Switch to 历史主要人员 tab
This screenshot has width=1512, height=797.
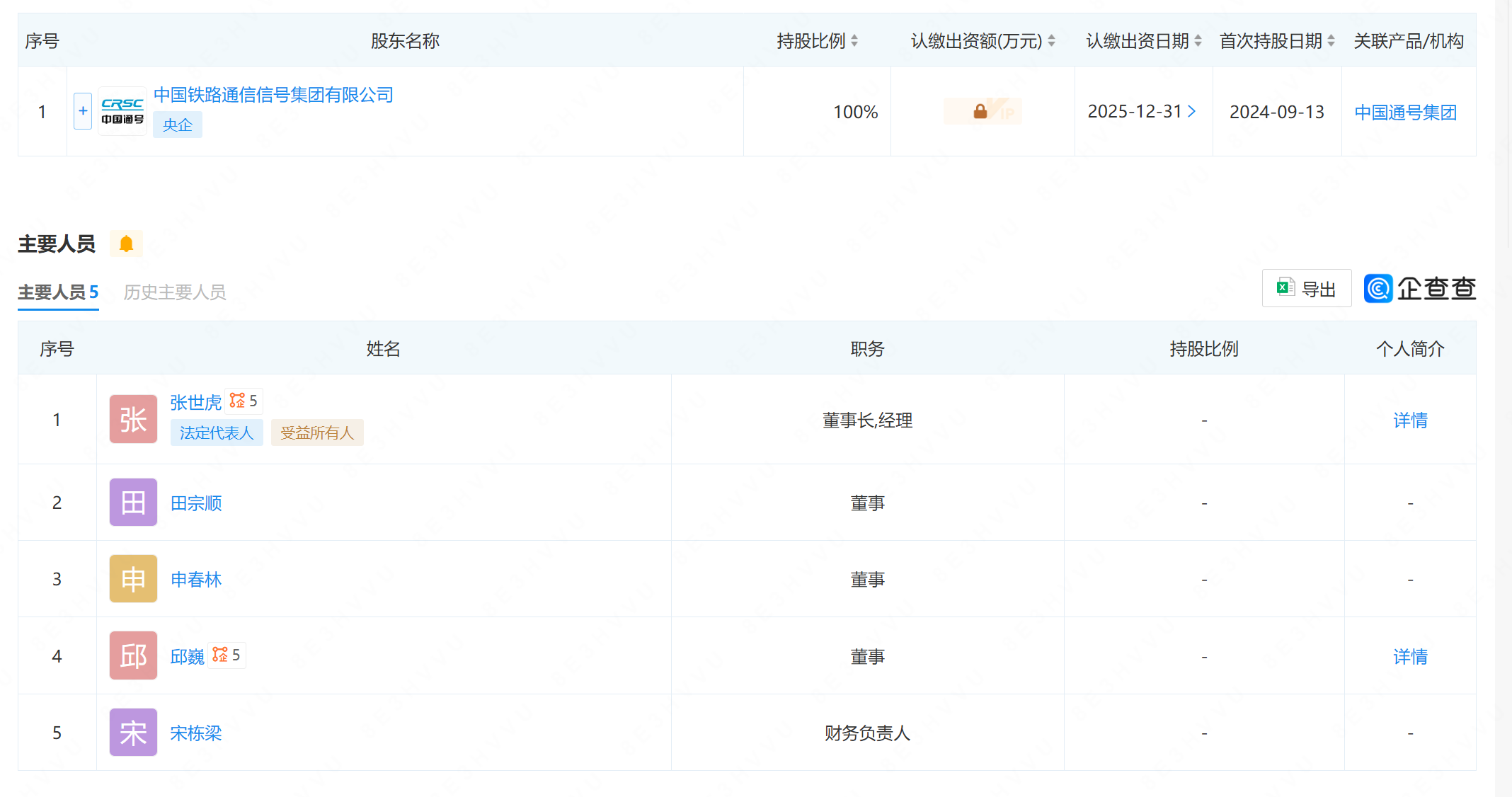click(x=175, y=292)
